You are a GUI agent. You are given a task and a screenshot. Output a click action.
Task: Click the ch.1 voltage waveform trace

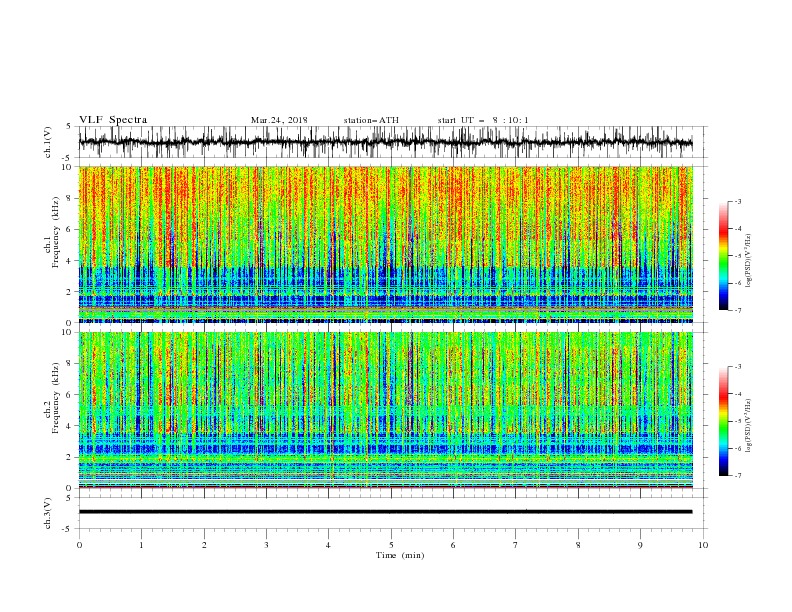click(385, 142)
